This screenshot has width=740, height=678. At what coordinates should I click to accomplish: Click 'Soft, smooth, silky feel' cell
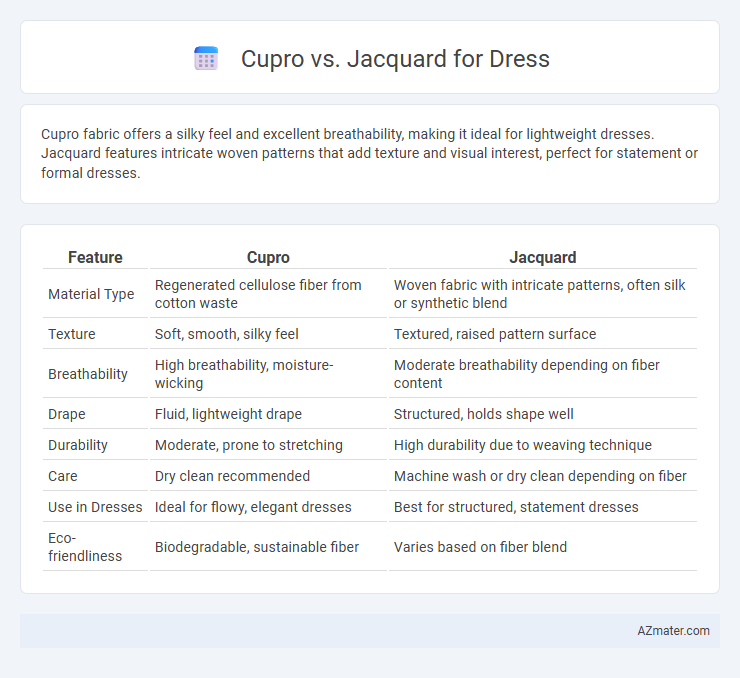click(x=268, y=334)
